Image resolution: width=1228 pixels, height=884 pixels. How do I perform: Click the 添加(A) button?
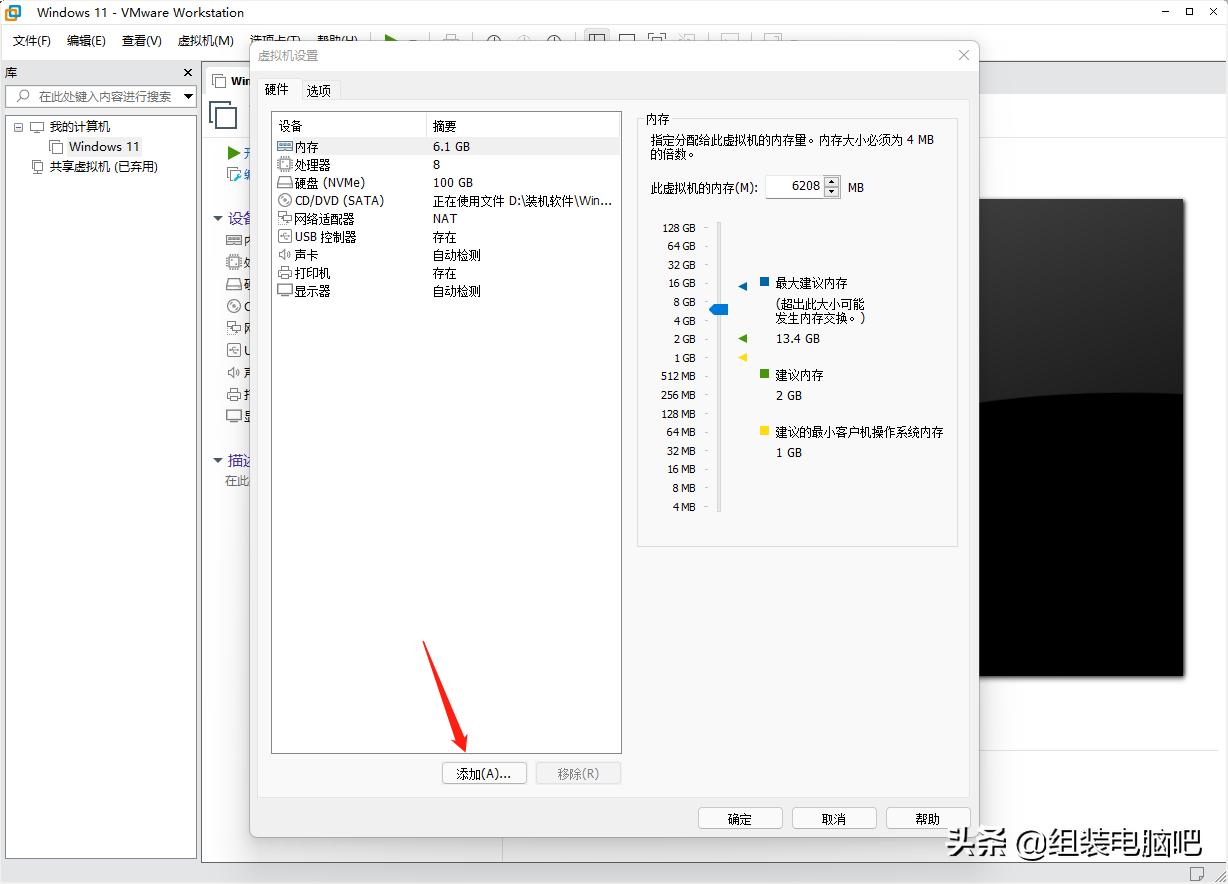point(484,772)
